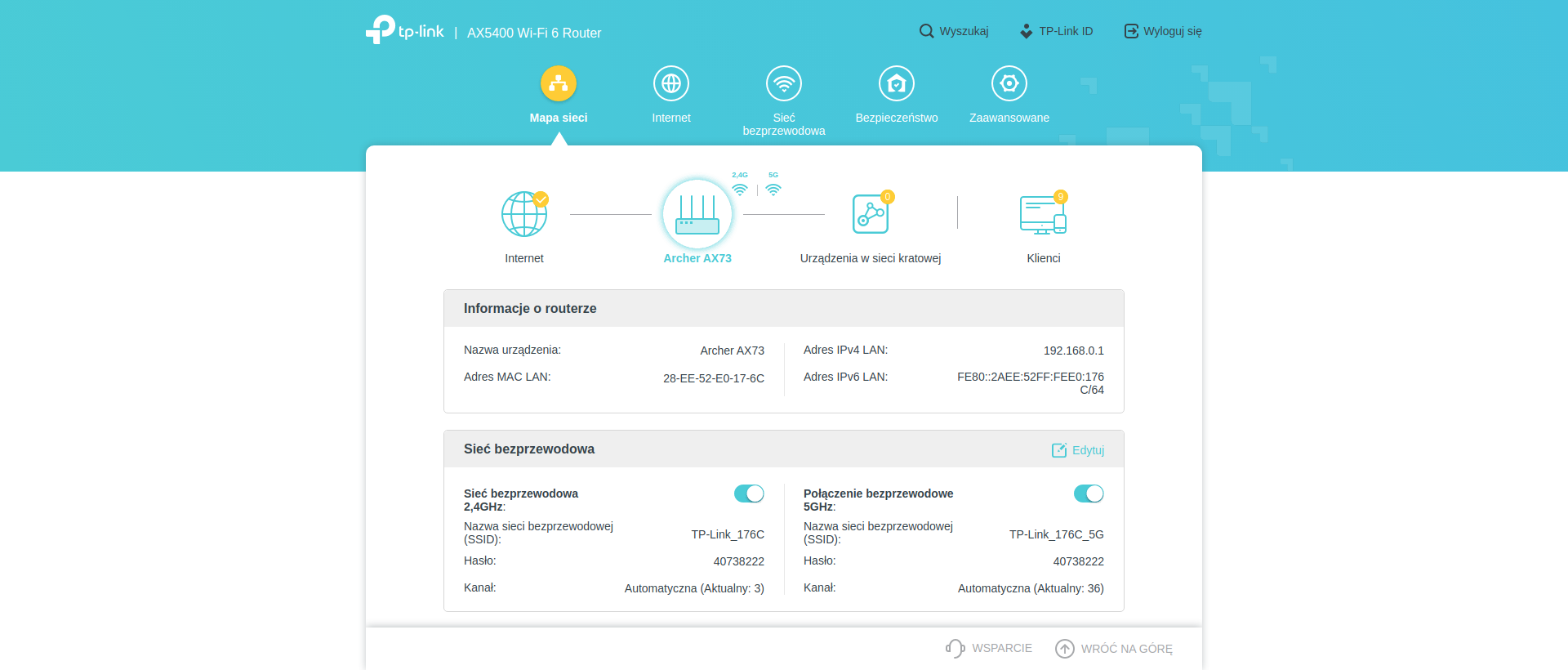View connected Klienci devices icon
The width and height of the screenshot is (1568, 670).
(x=1043, y=215)
